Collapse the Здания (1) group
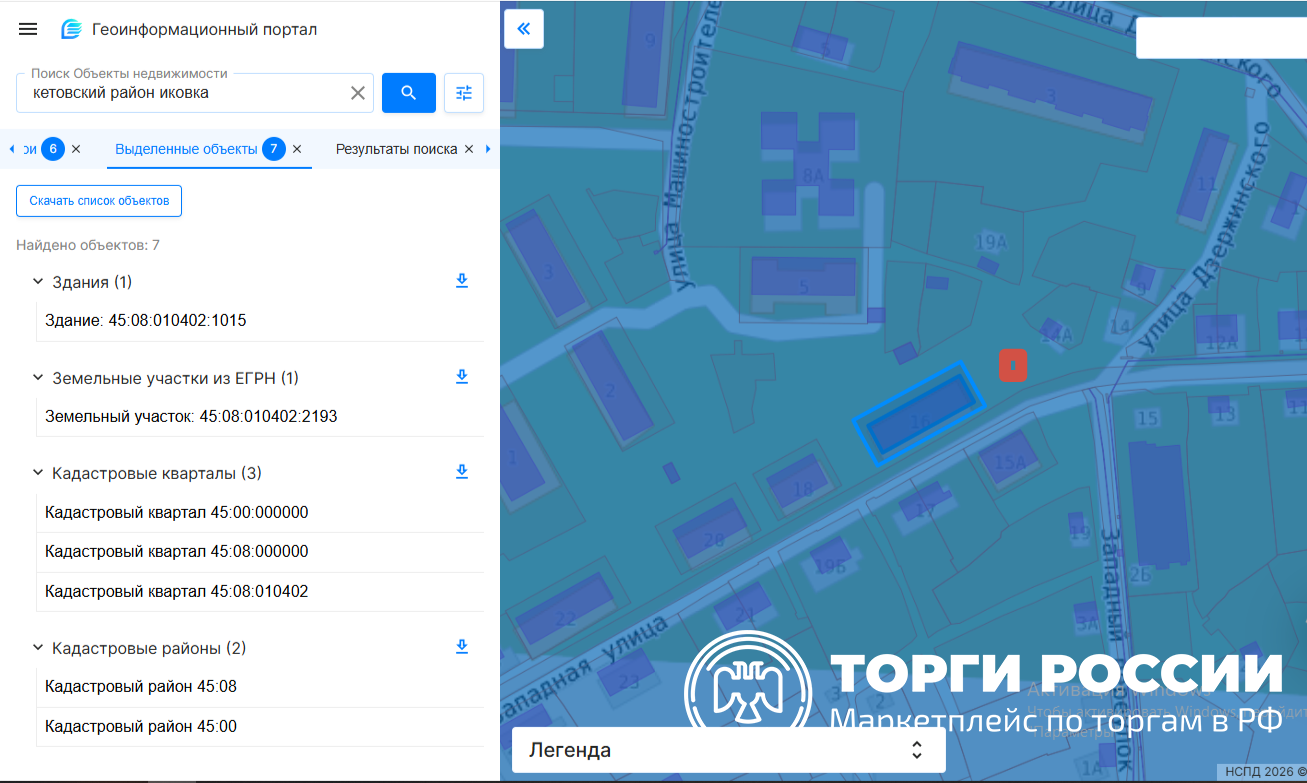1307x783 pixels. coord(38,282)
